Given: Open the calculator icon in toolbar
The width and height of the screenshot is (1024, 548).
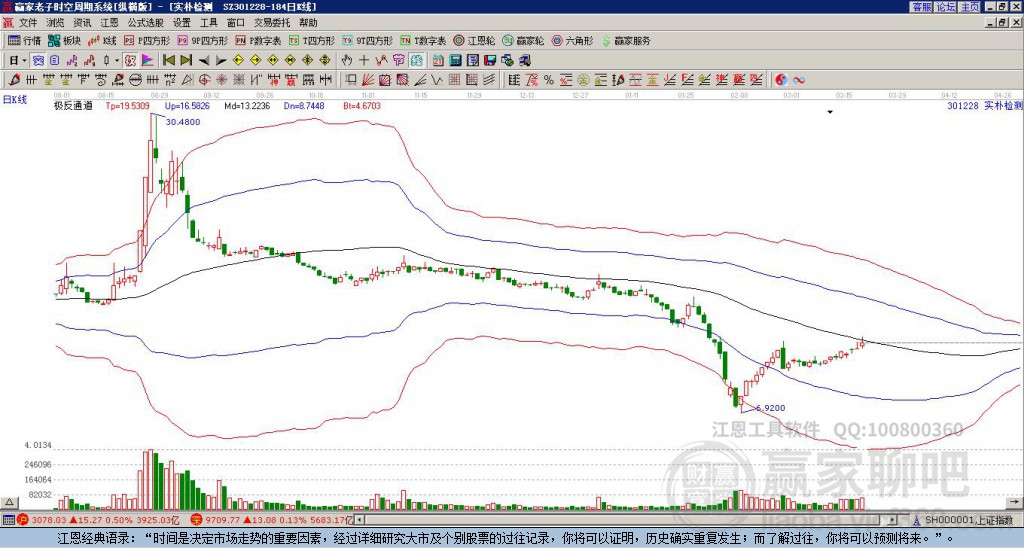Looking at the screenshot, I should pyautogui.click(x=455, y=61).
